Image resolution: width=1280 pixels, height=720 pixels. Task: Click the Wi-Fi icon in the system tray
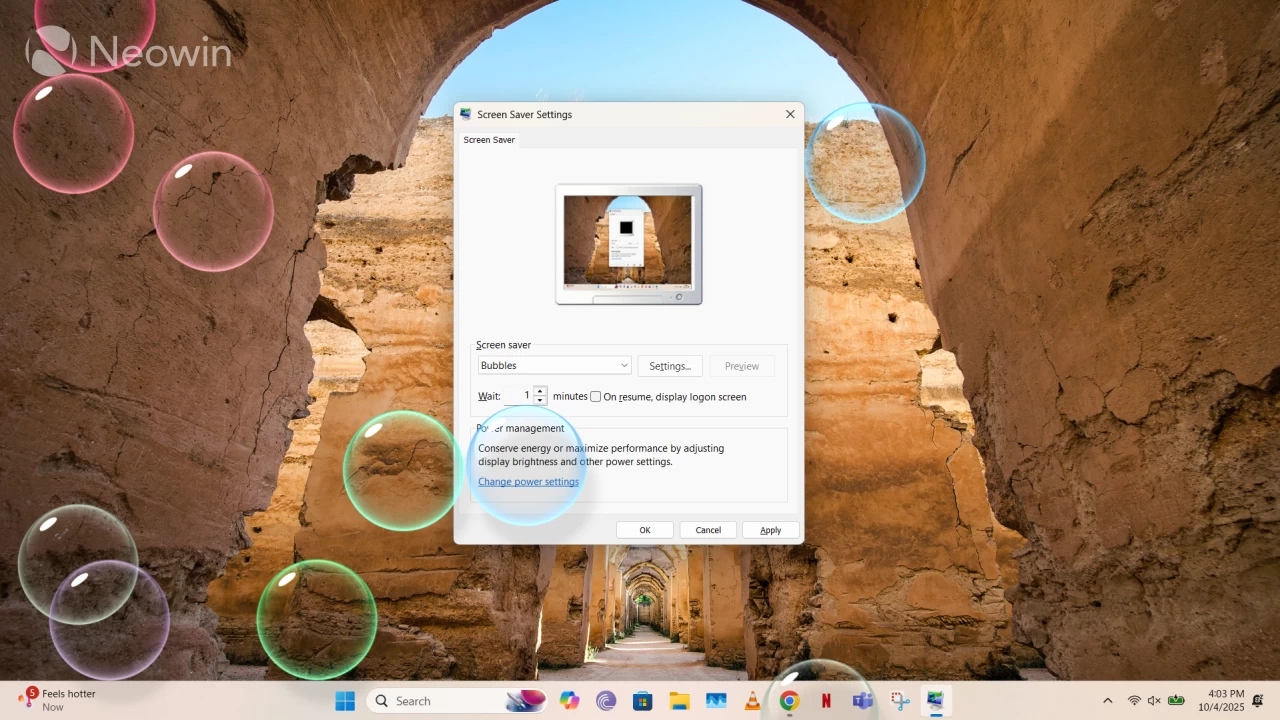coord(1134,700)
